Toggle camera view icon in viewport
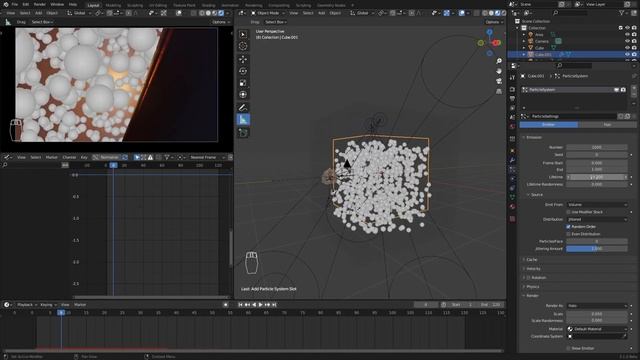This screenshot has height=360, width=640. tap(499, 81)
